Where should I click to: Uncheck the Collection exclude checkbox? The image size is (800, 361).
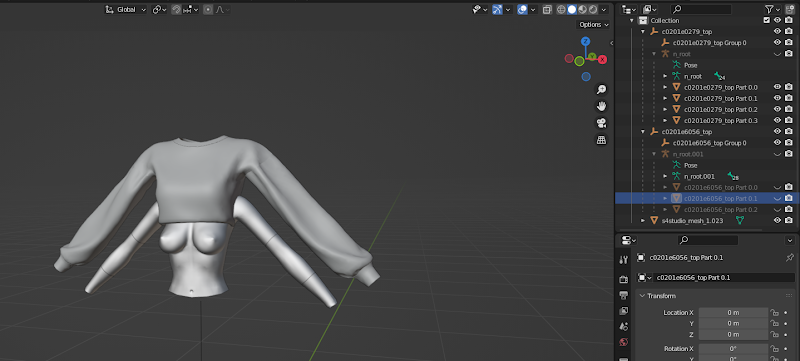click(x=766, y=20)
